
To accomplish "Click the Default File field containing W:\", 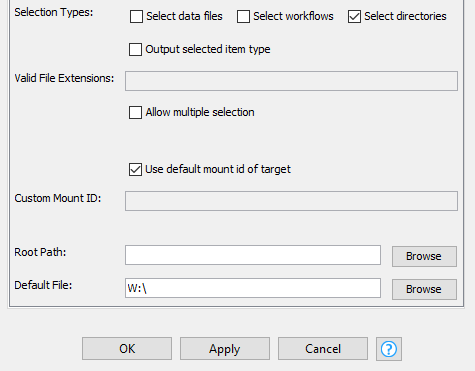I will 253,288.
